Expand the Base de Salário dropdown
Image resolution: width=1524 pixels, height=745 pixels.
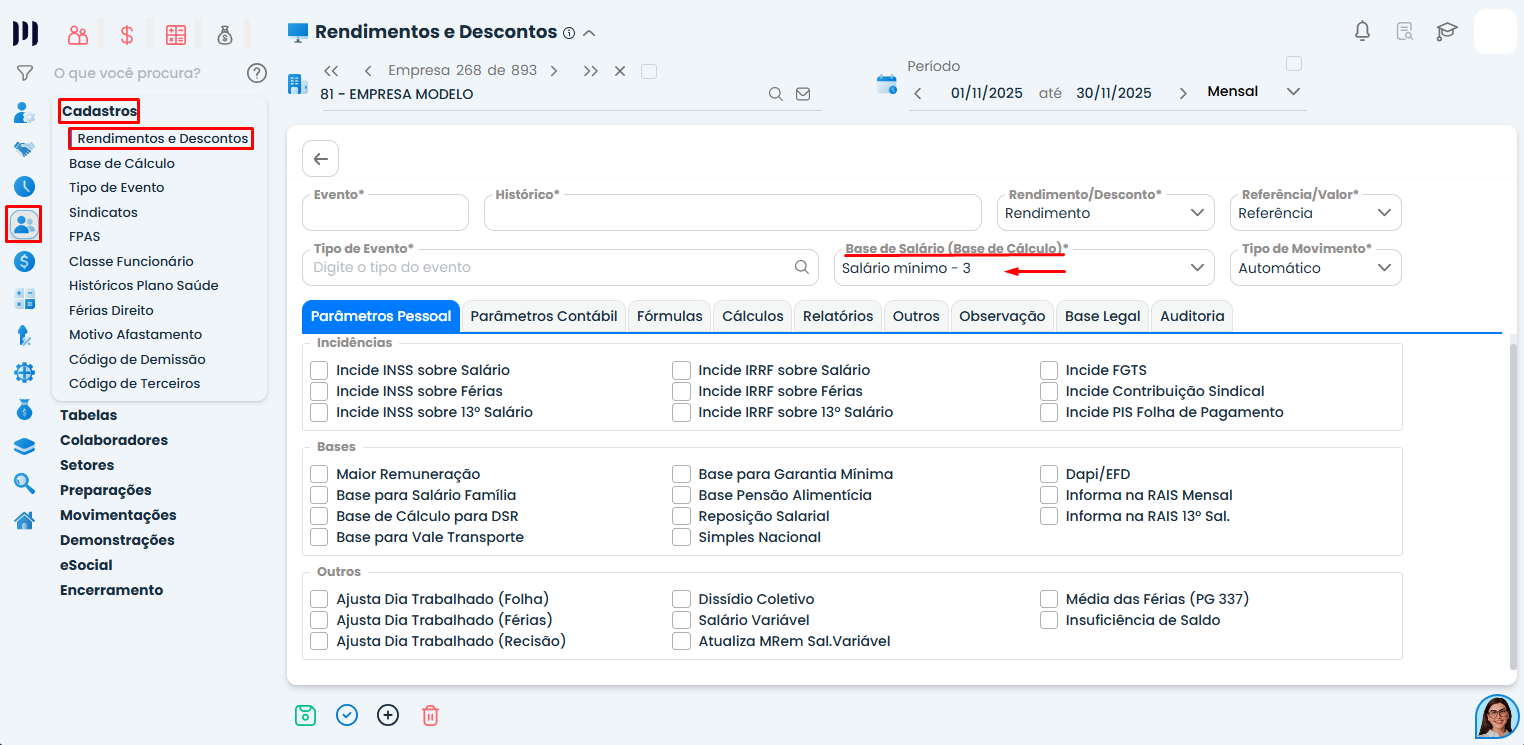click(1023, 268)
